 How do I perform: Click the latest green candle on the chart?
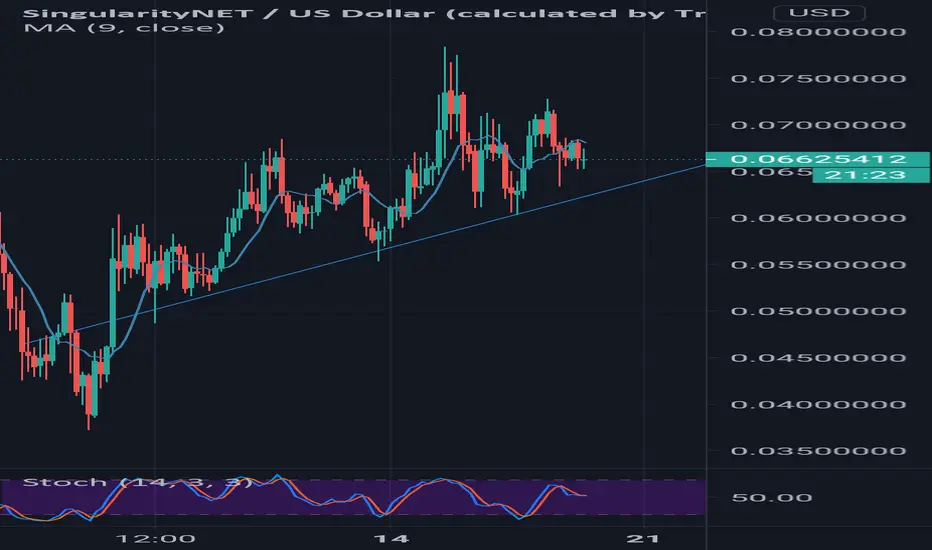pyautogui.click(x=585, y=159)
